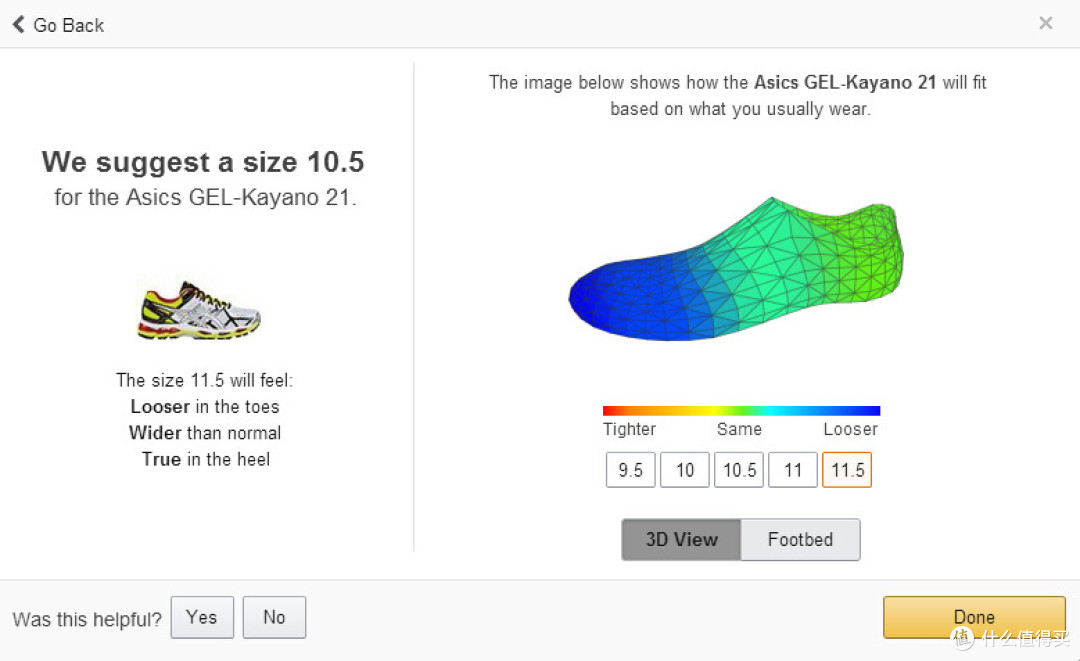1080x661 pixels.
Task: Answer No to Was this helpful
Action: point(274,618)
